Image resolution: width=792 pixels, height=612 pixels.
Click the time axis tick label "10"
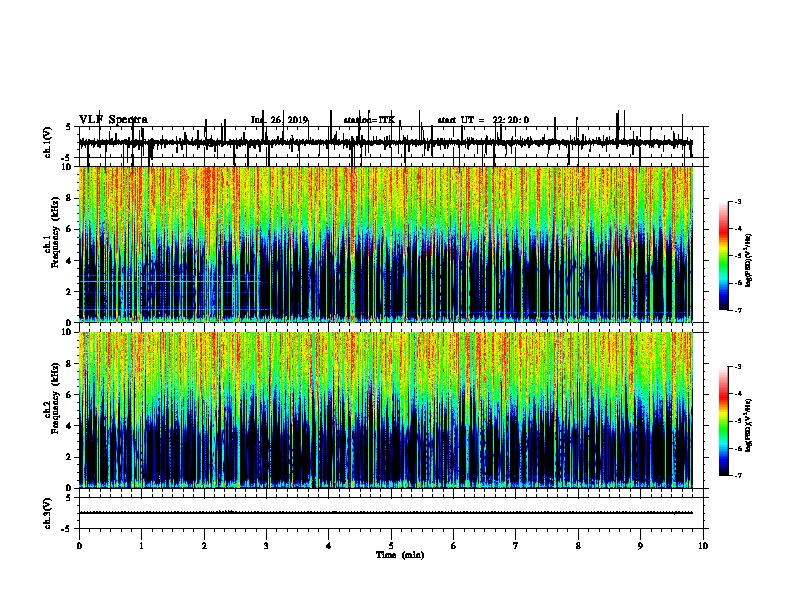703,546
